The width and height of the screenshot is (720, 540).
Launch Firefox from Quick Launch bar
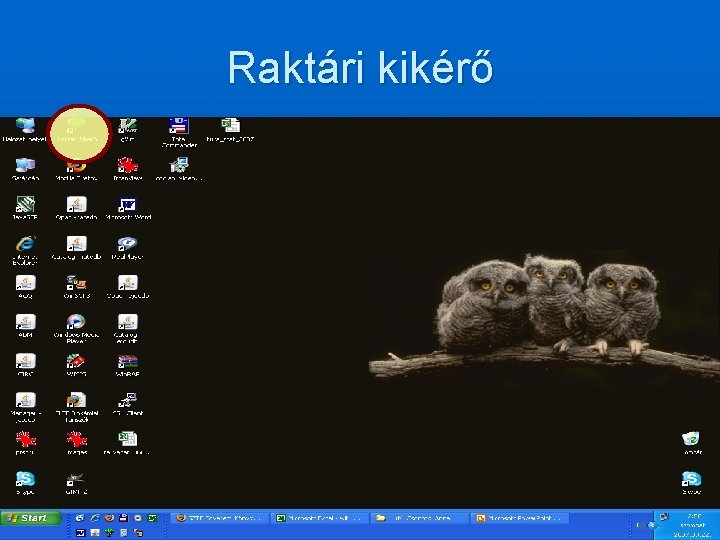point(109,518)
